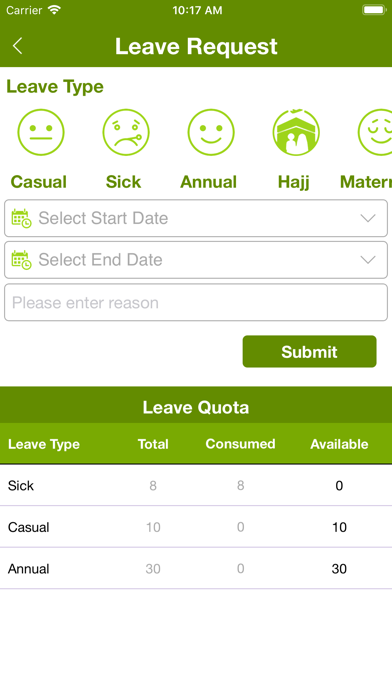Open the Select End Date field
392x696 pixels.
196,260
